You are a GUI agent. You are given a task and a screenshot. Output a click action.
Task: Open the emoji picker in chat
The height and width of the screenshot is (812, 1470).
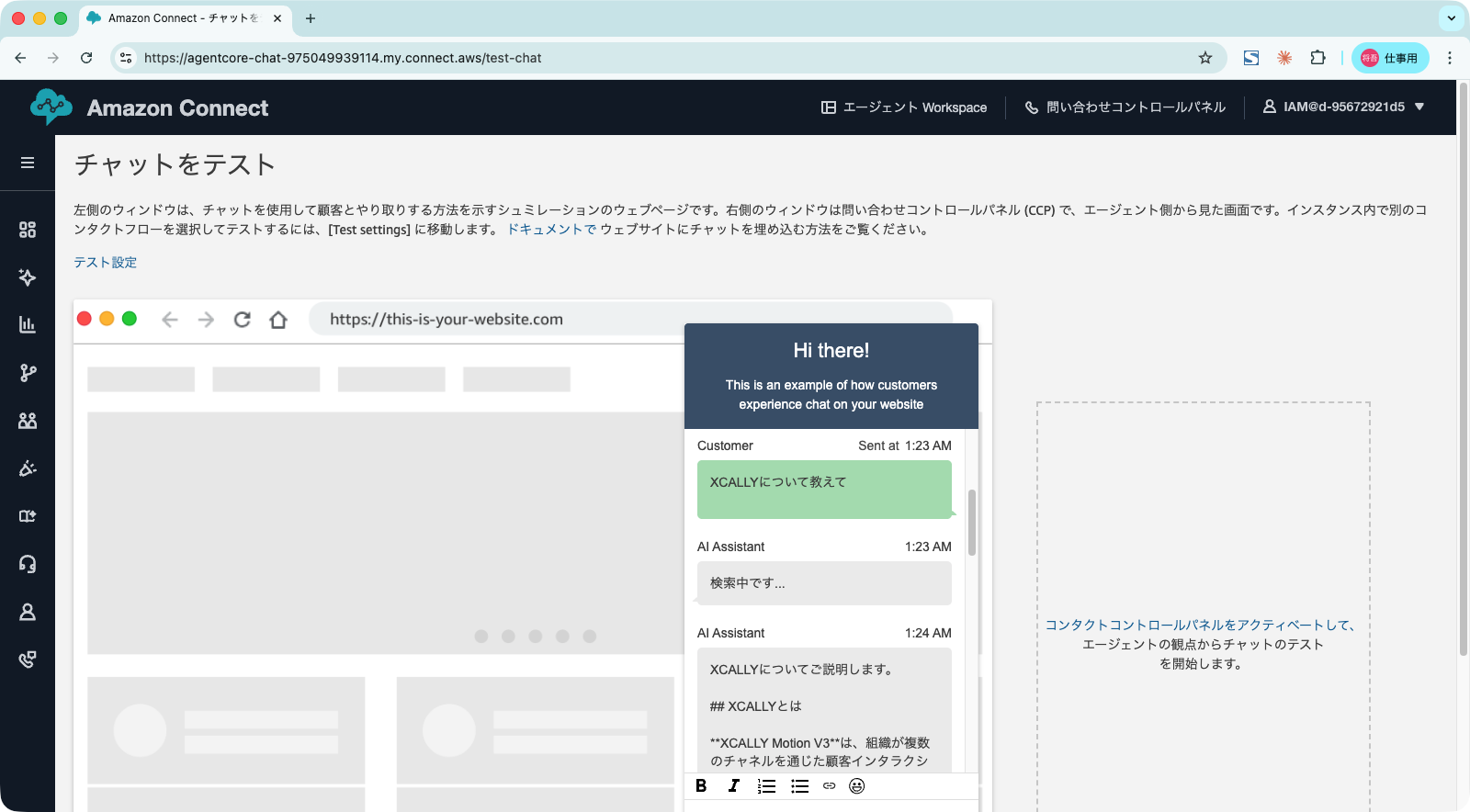point(856,786)
